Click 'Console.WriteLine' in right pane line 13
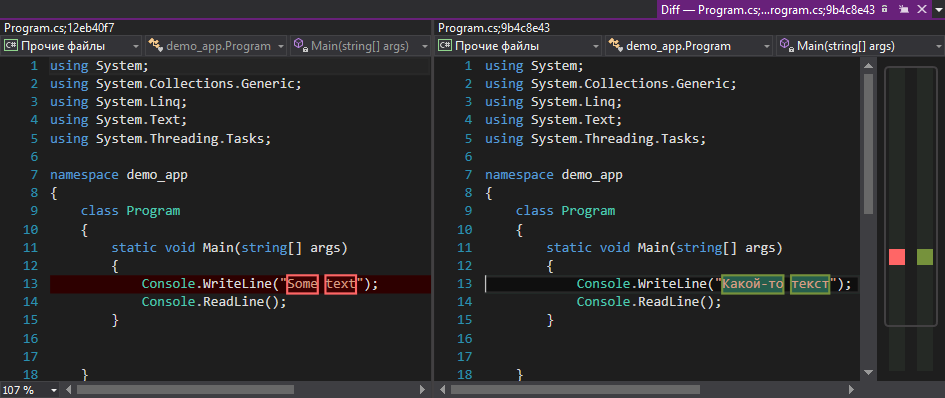 (x=643, y=284)
